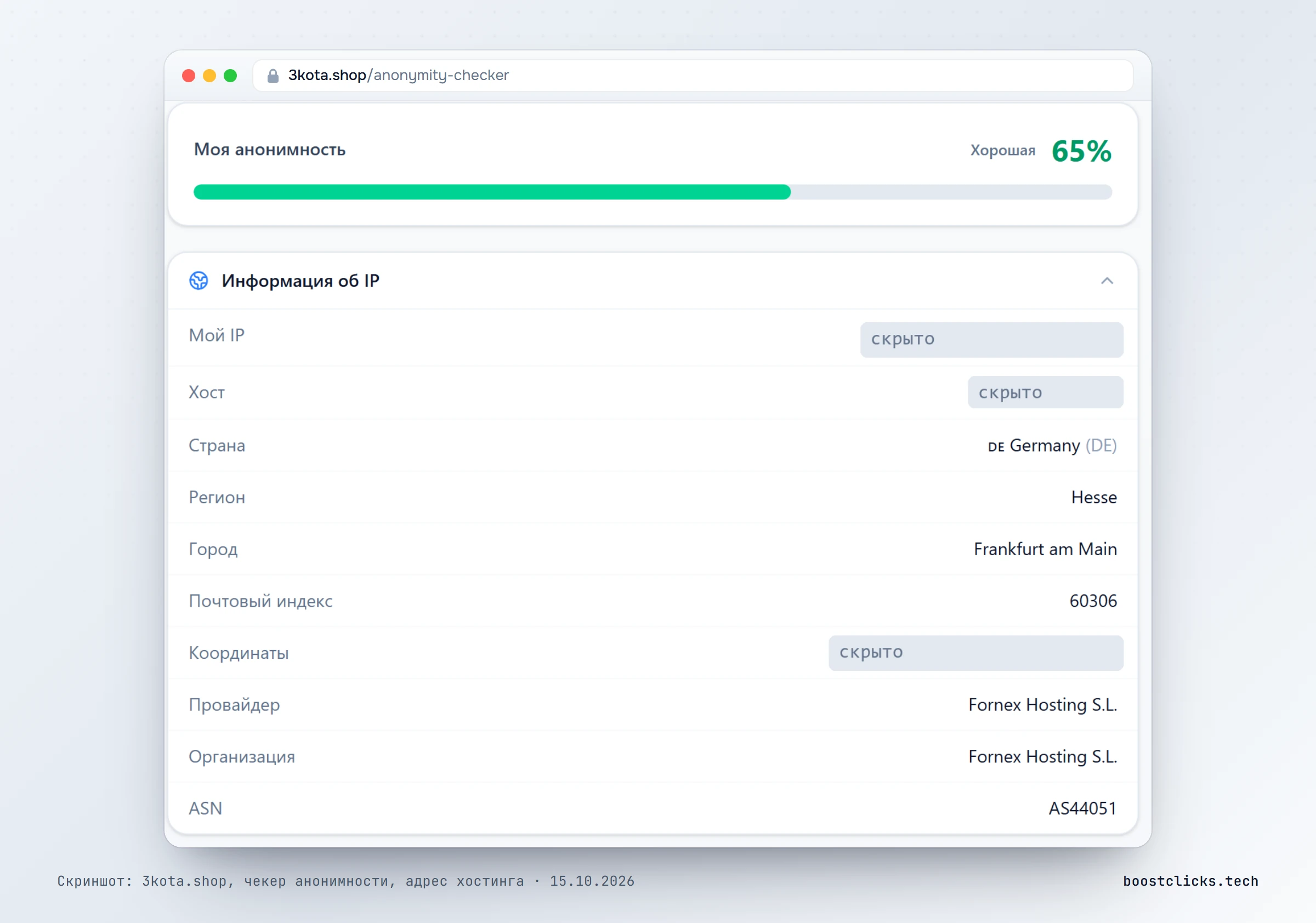Click the Хост label

[207, 392]
